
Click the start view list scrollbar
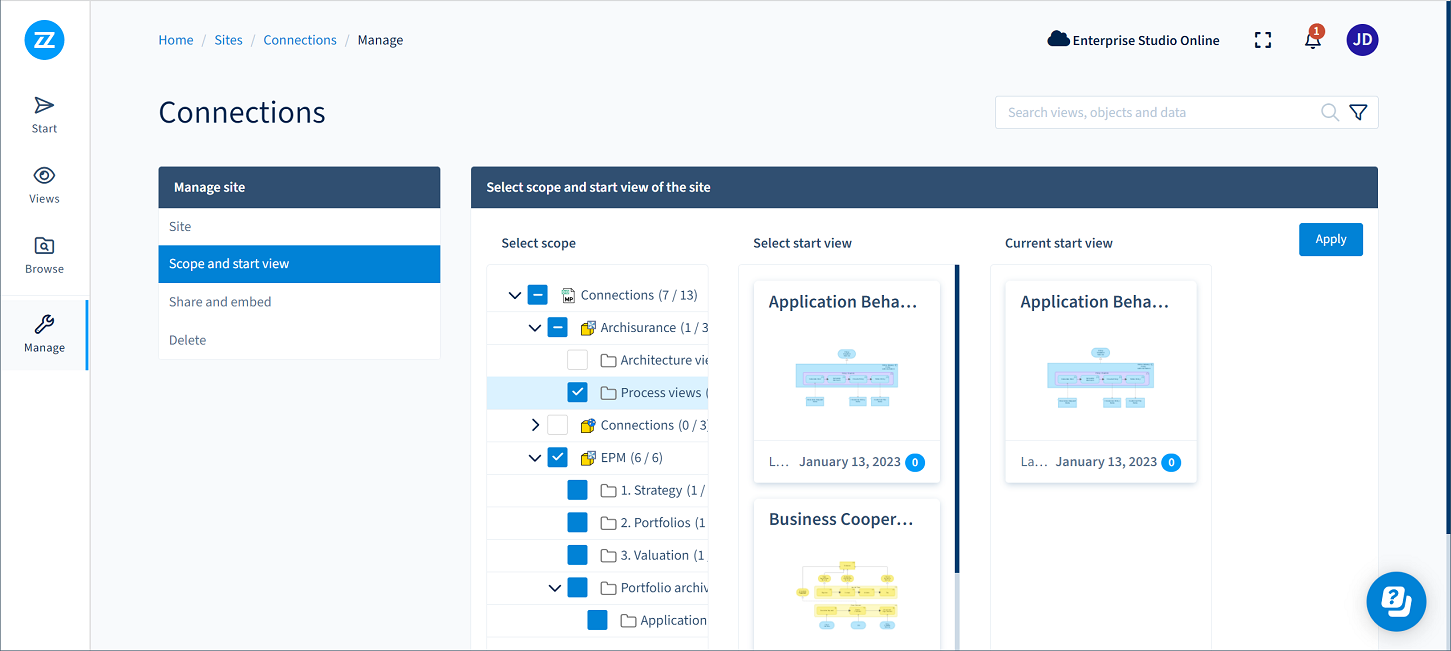point(957,420)
